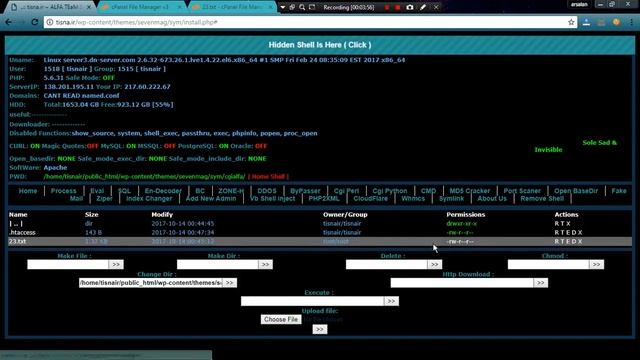This screenshot has width=640, height=360.
Task: Click the Execute command field
Action: coord(312,301)
